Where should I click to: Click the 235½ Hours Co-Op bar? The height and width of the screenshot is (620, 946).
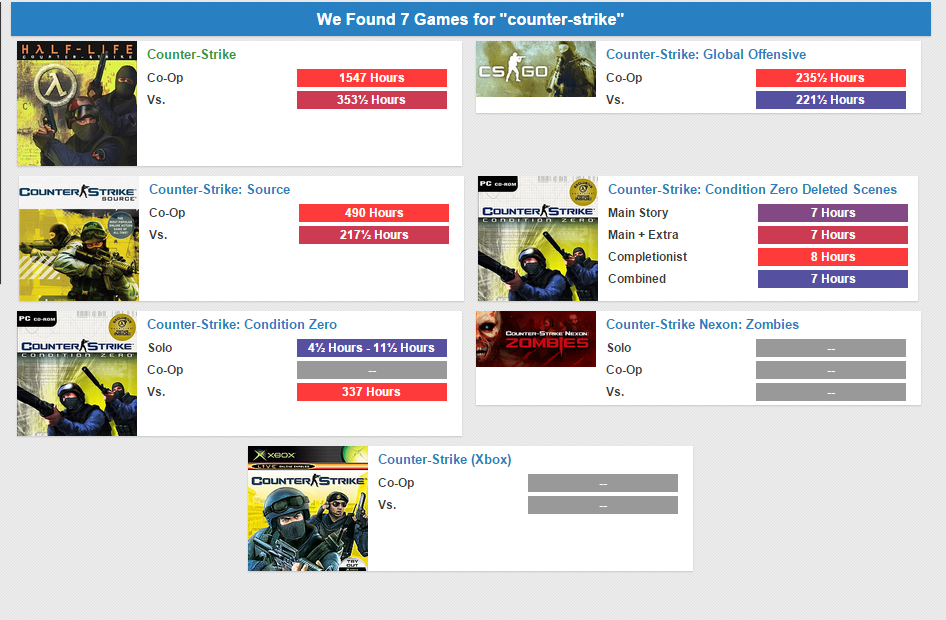pyautogui.click(x=831, y=78)
